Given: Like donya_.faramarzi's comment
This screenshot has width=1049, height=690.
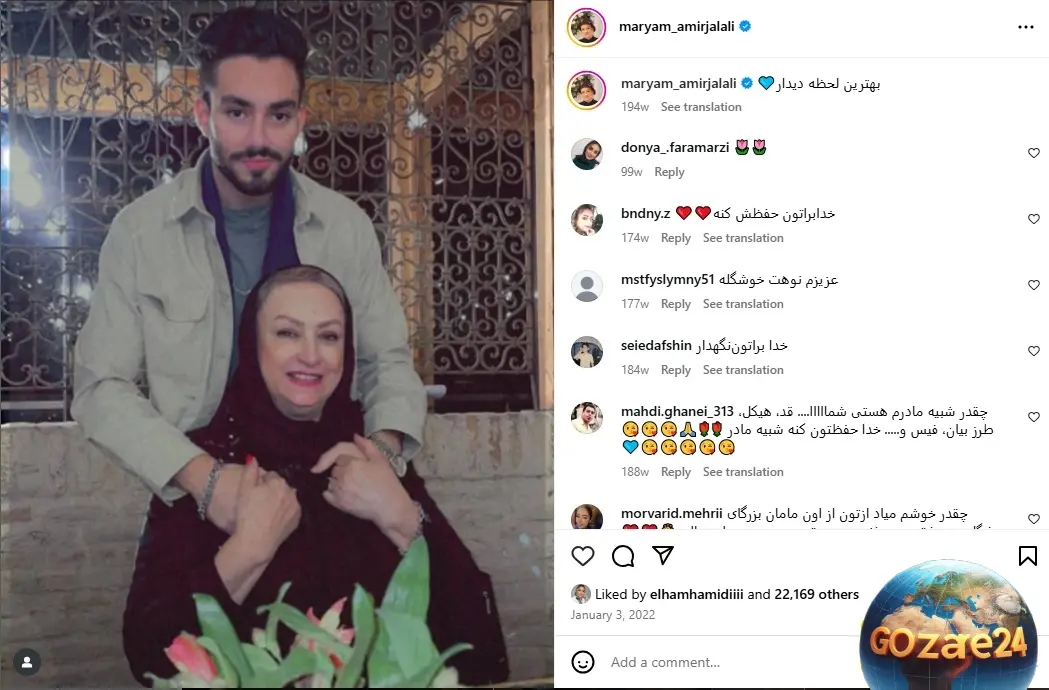Looking at the screenshot, I should (x=1034, y=153).
